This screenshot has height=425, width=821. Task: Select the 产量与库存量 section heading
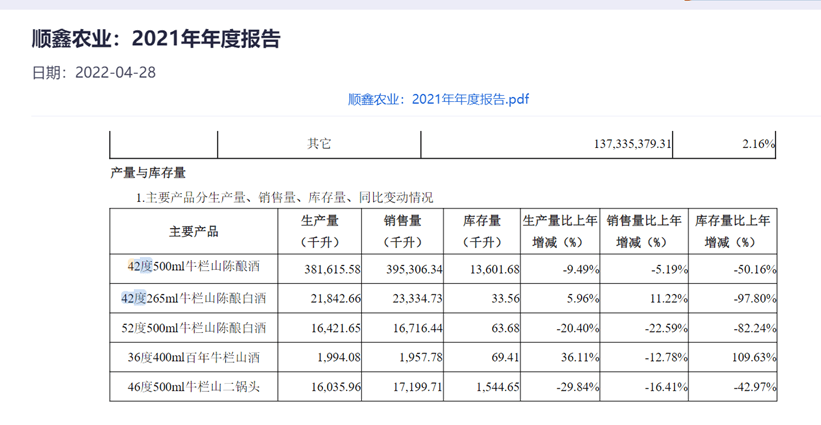(148, 173)
